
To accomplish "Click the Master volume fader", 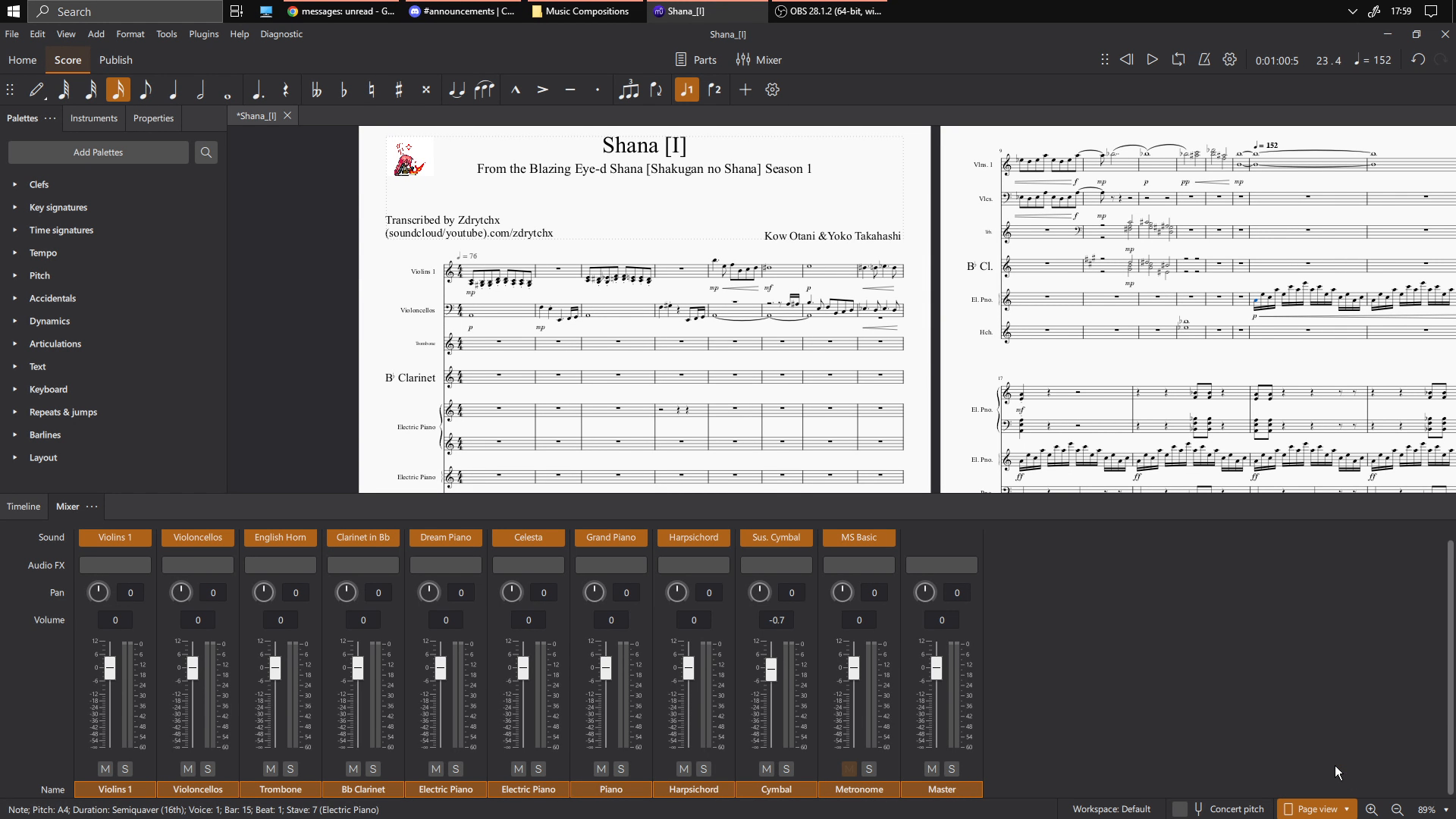I will (937, 668).
